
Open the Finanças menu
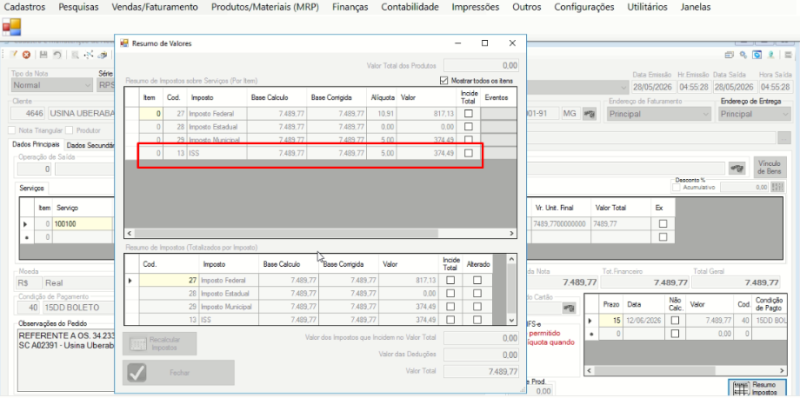[x=350, y=7]
